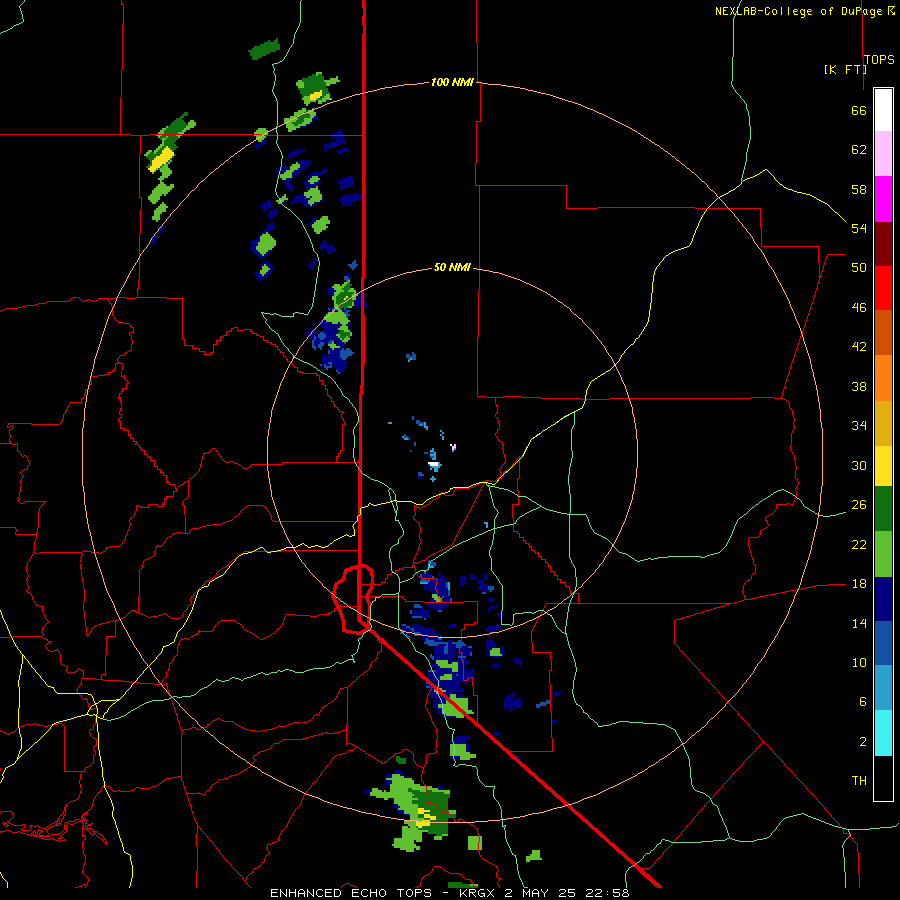Click the "66" legend value
The image size is (900, 900).
point(859,110)
